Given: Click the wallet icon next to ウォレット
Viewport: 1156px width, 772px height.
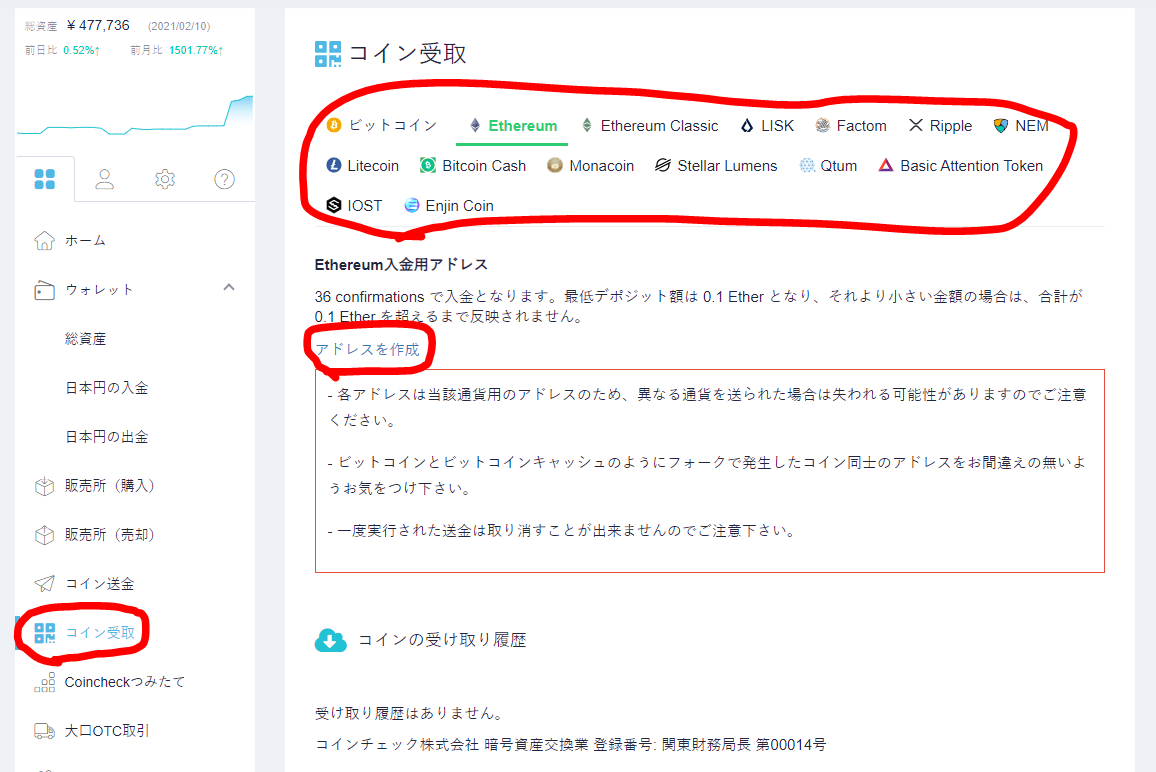Looking at the screenshot, I should click(44, 290).
